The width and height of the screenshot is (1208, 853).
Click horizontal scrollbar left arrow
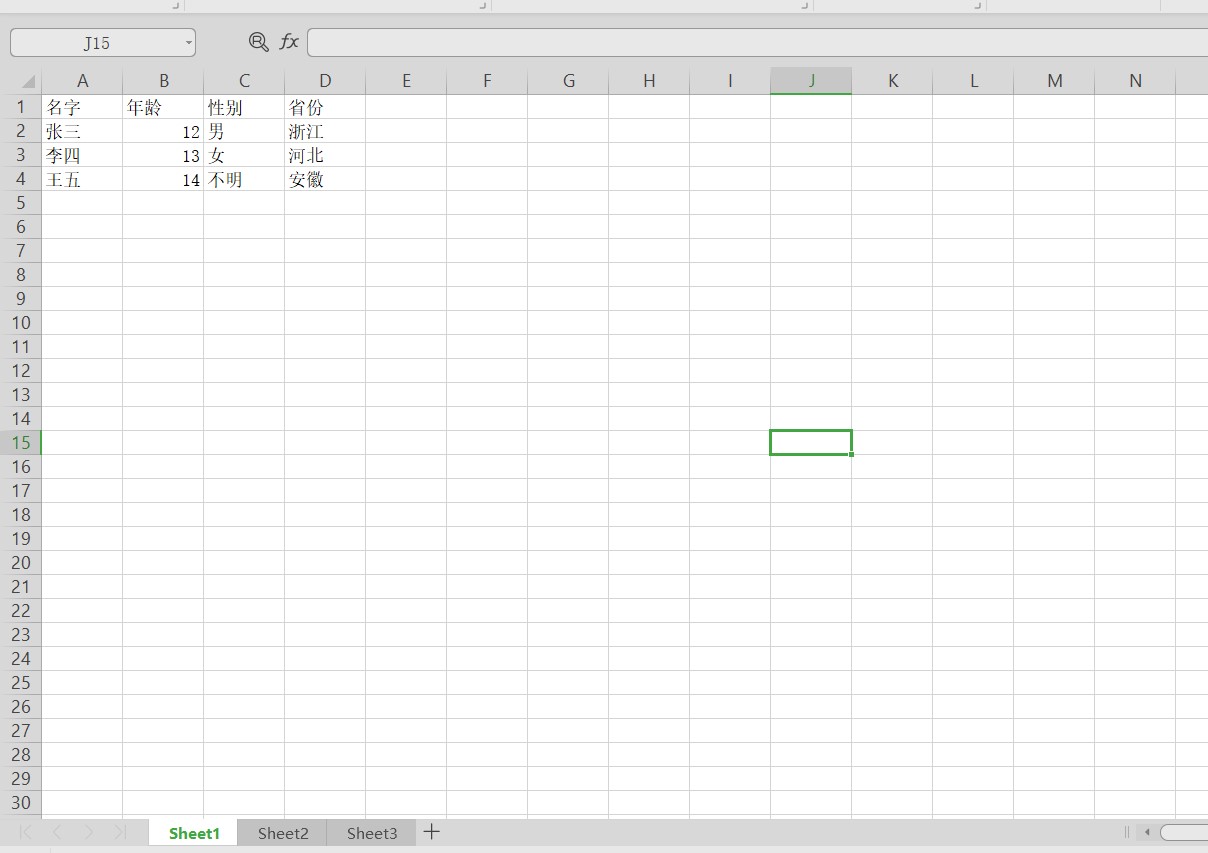click(x=1147, y=832)
